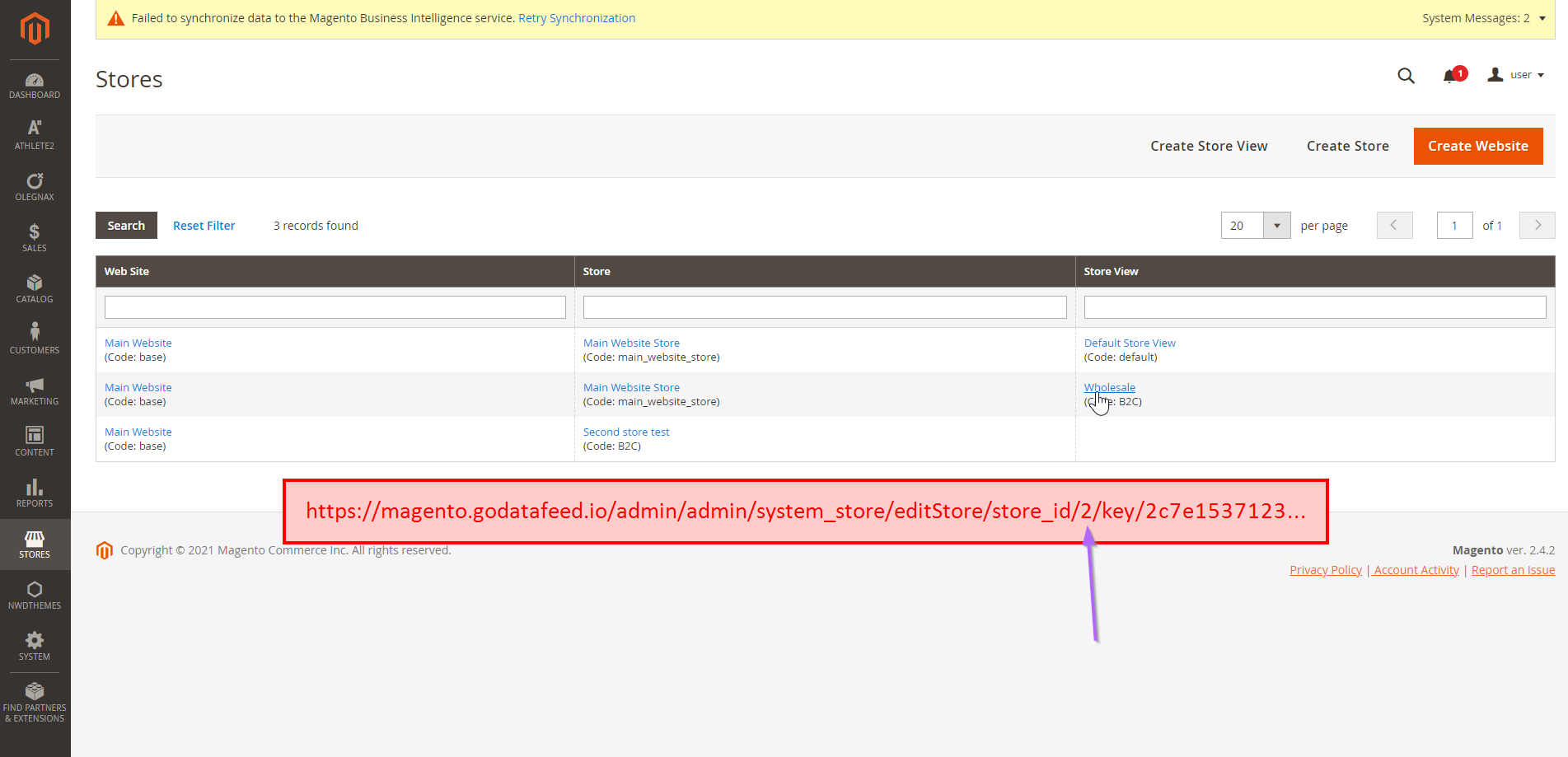Expand the per-page count dropdown

[x=1275, y=225]
